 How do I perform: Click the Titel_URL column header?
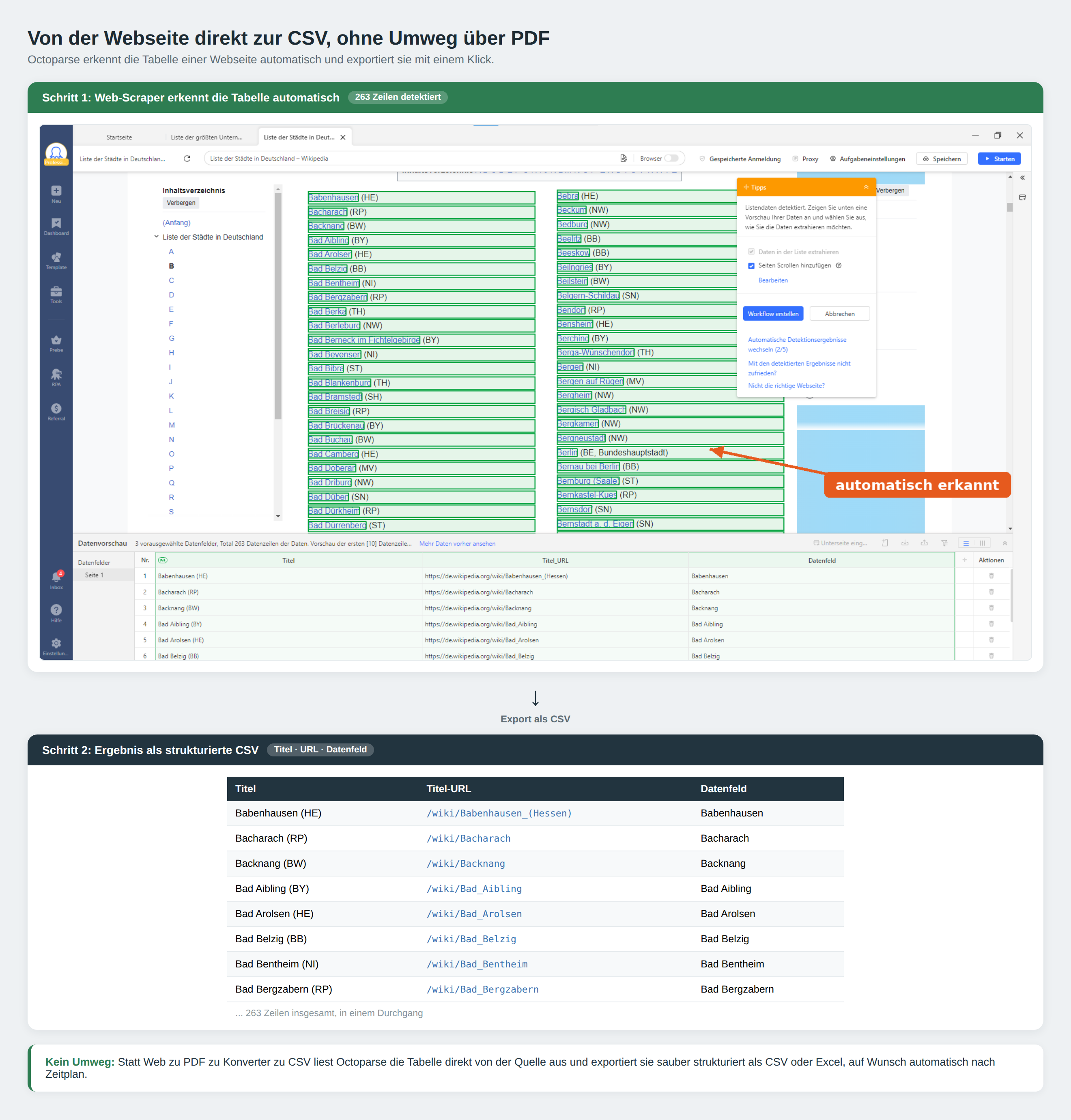tap(555, 560)
